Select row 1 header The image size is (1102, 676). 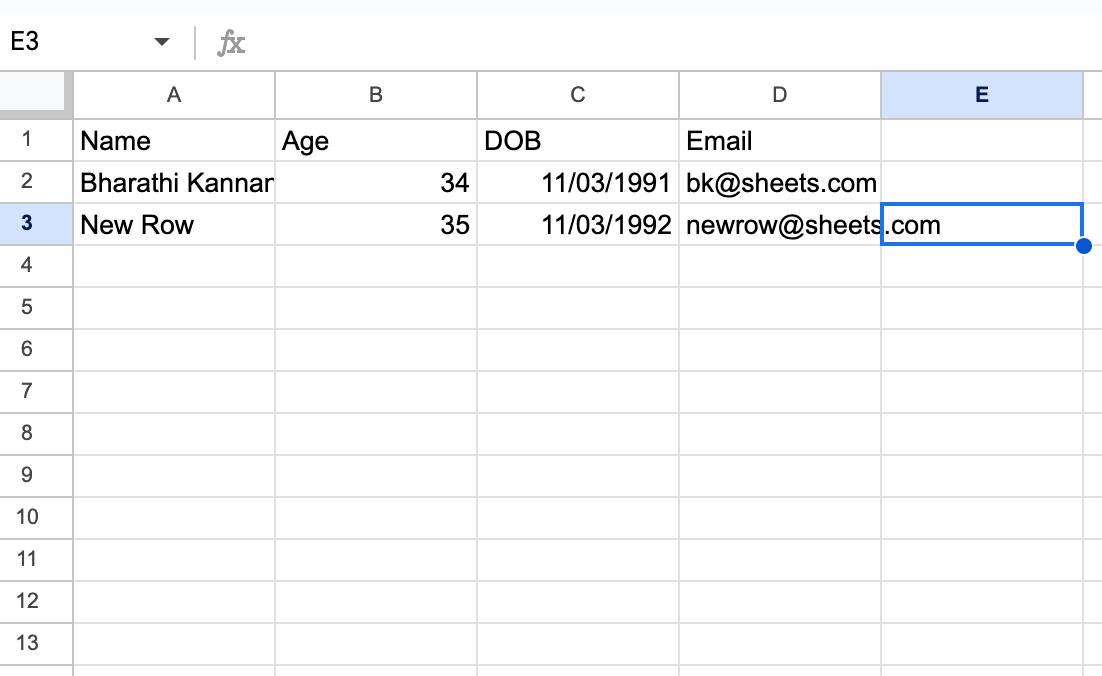pos(27,140)
